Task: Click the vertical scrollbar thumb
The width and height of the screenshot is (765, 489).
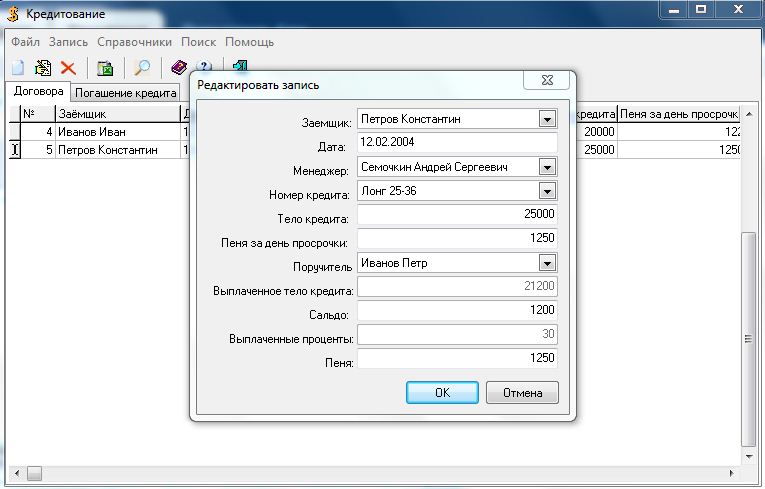Action: [x=748, y=339]
